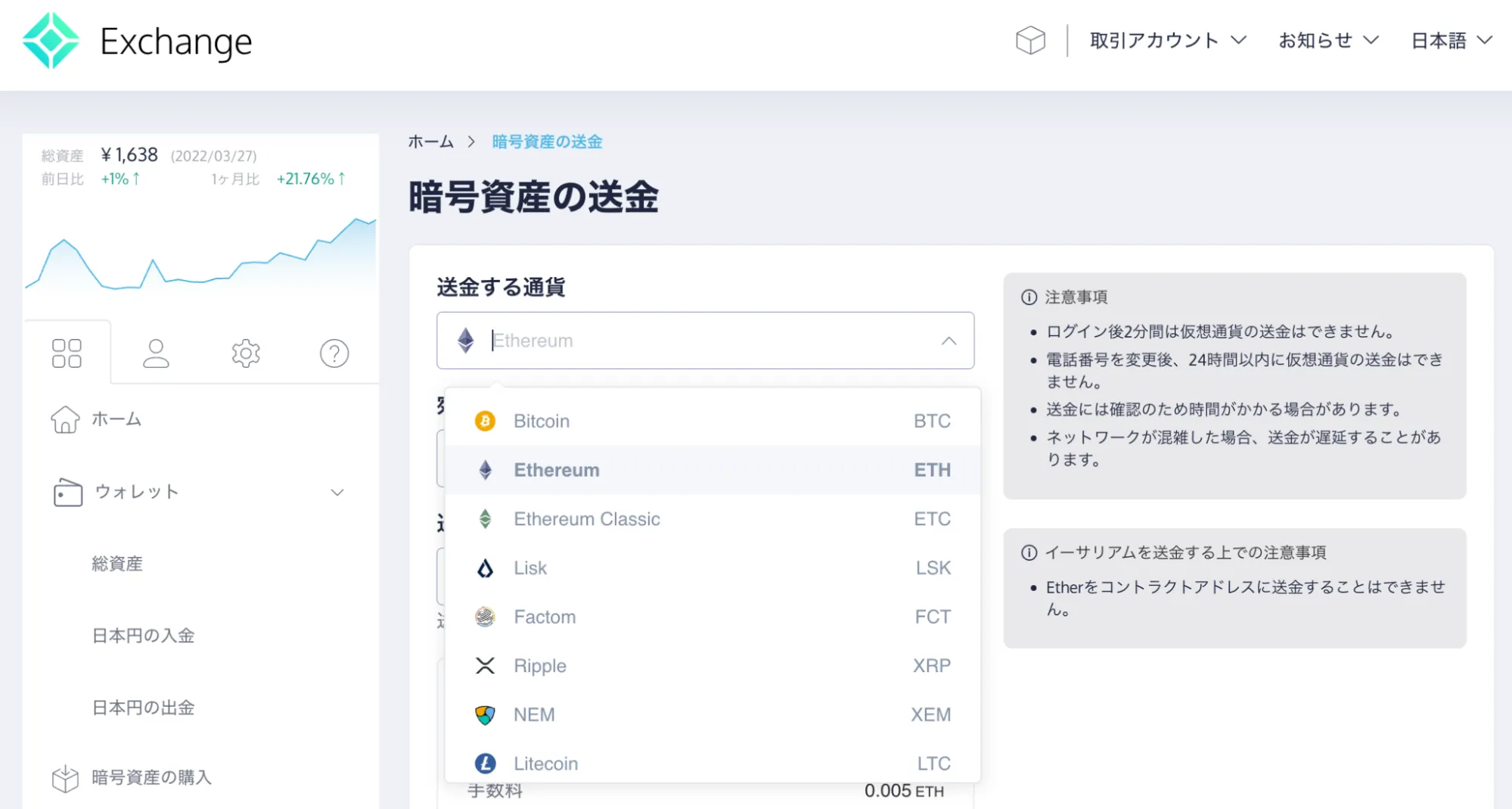The image size is (1512, 809).
Task: Click the Ethereum coin icon in the list
Action: tap(485, 470)
